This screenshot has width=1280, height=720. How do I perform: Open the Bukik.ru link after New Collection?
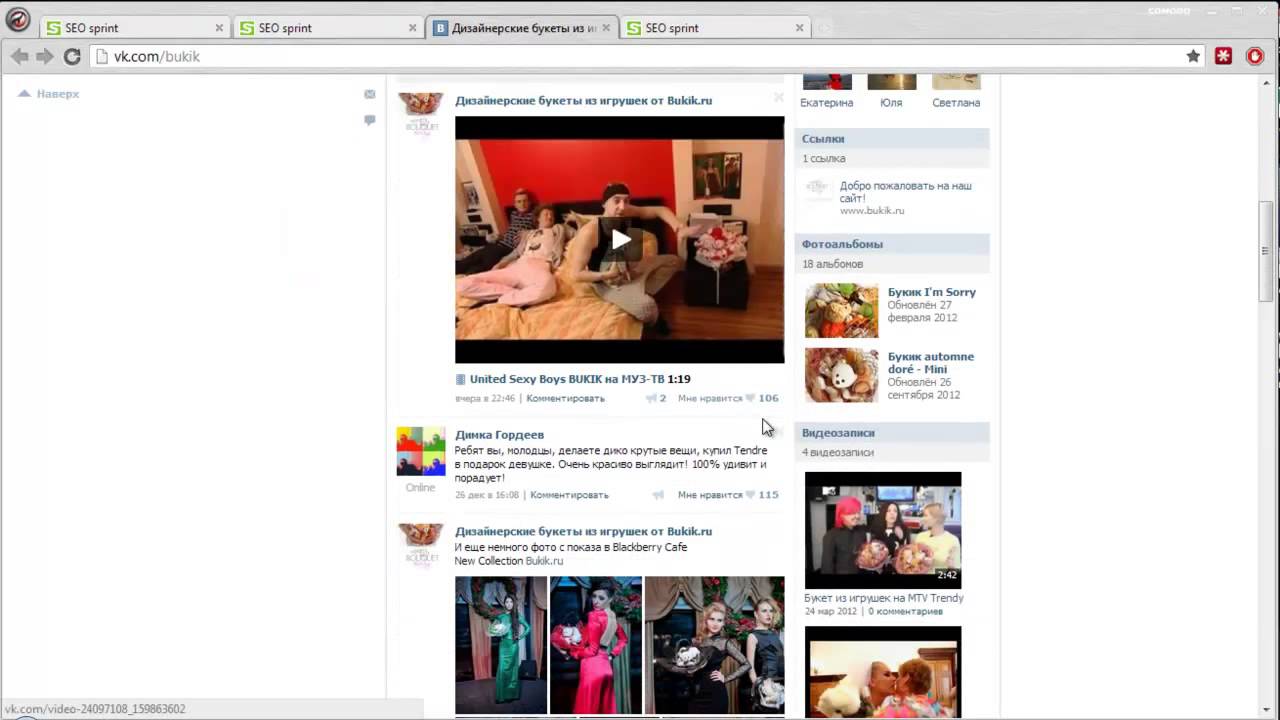coord(544,561)
